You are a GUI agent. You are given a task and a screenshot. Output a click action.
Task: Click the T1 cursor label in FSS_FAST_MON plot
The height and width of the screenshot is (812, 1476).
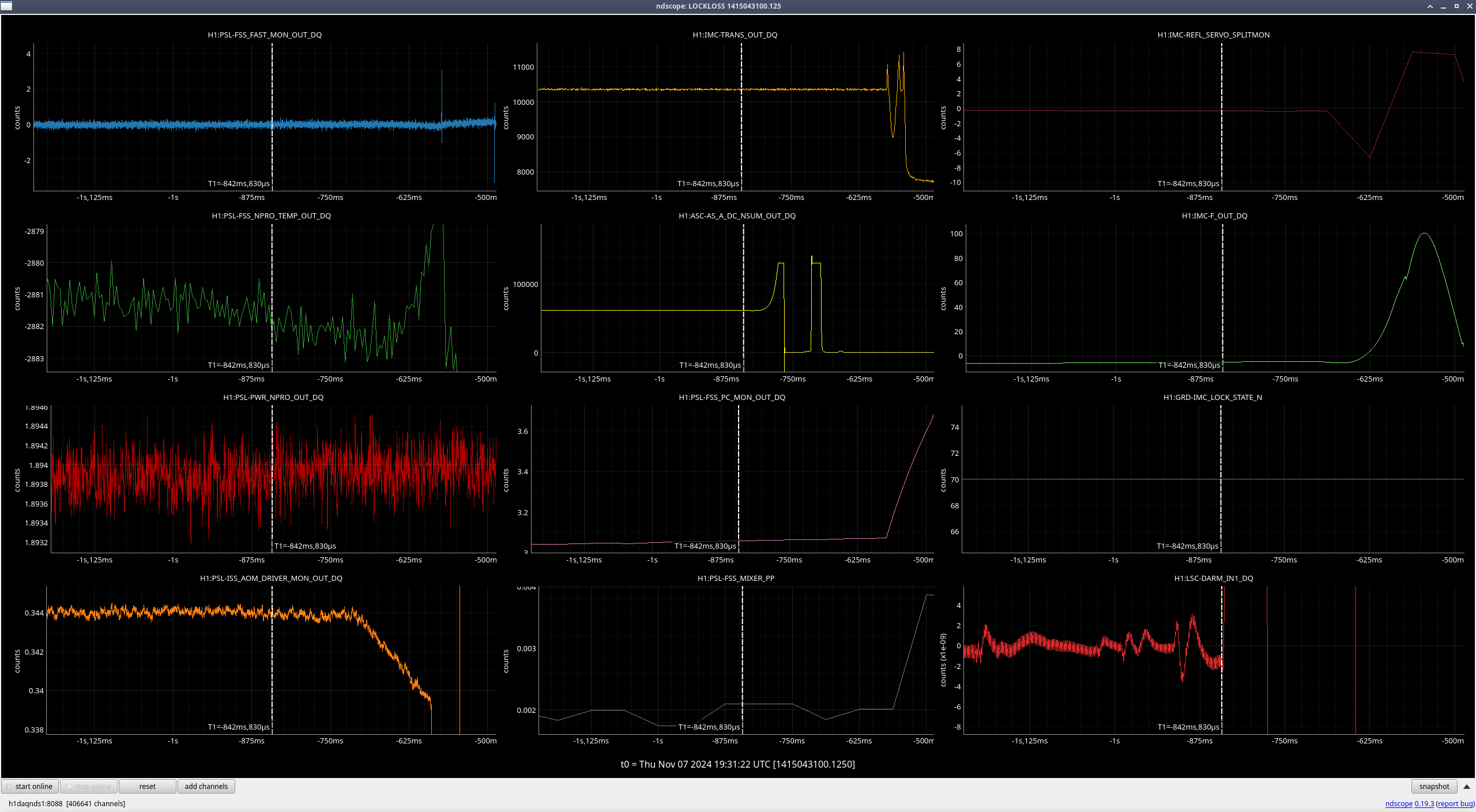[x=239, y=183]
